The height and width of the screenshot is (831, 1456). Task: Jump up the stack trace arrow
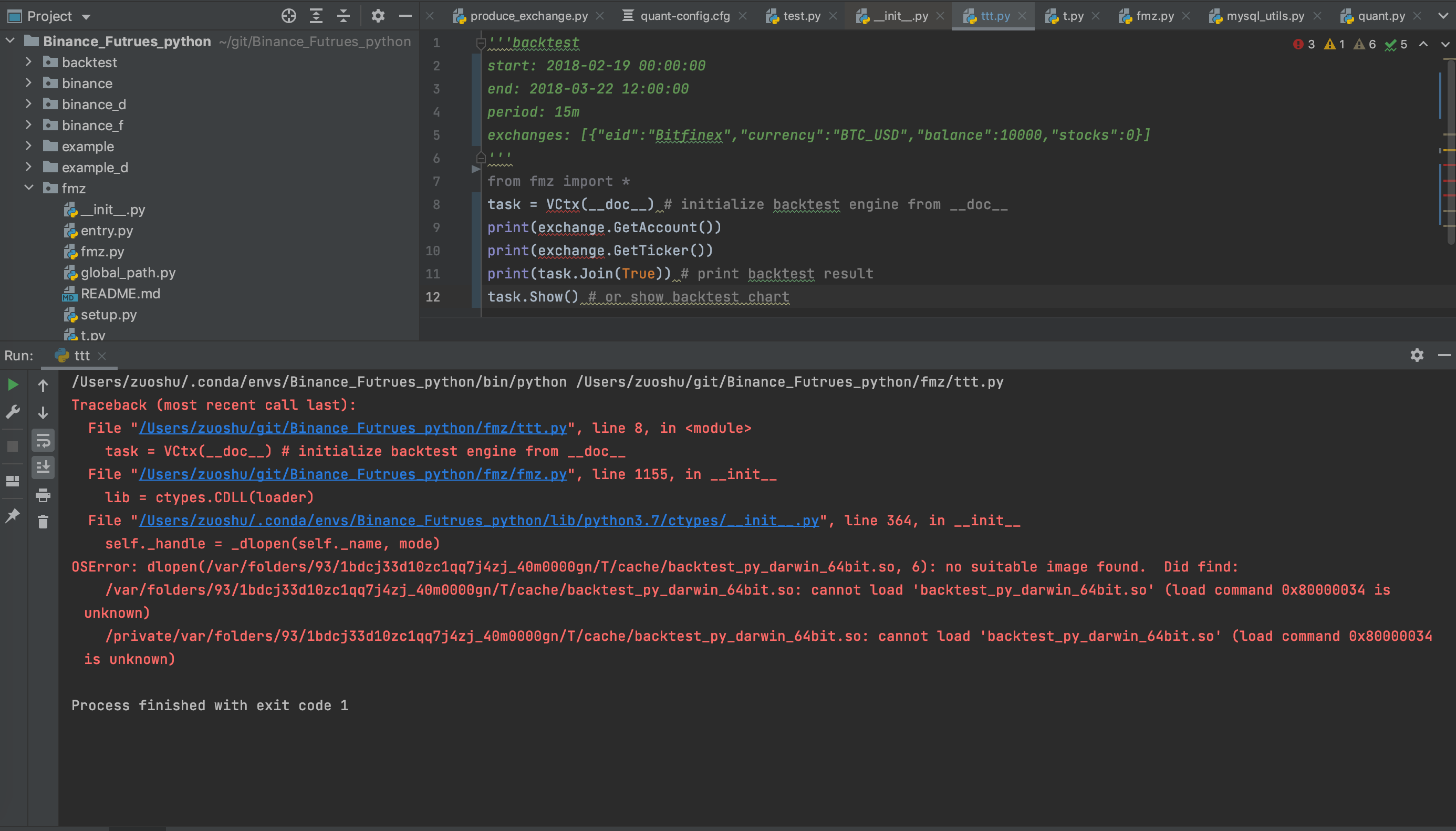coord(43,386)
